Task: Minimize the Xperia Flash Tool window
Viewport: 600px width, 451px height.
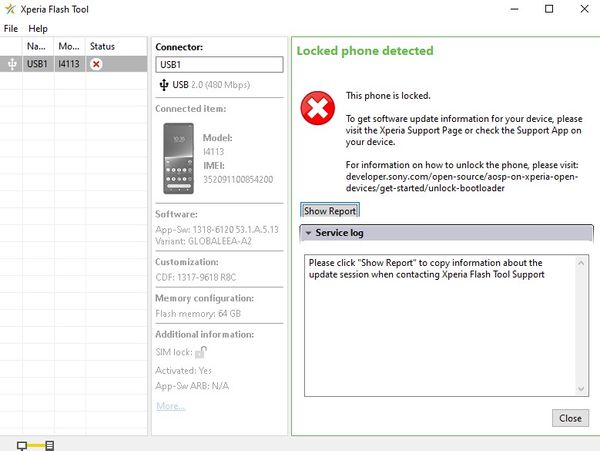Action: click(x=515, y=9)
